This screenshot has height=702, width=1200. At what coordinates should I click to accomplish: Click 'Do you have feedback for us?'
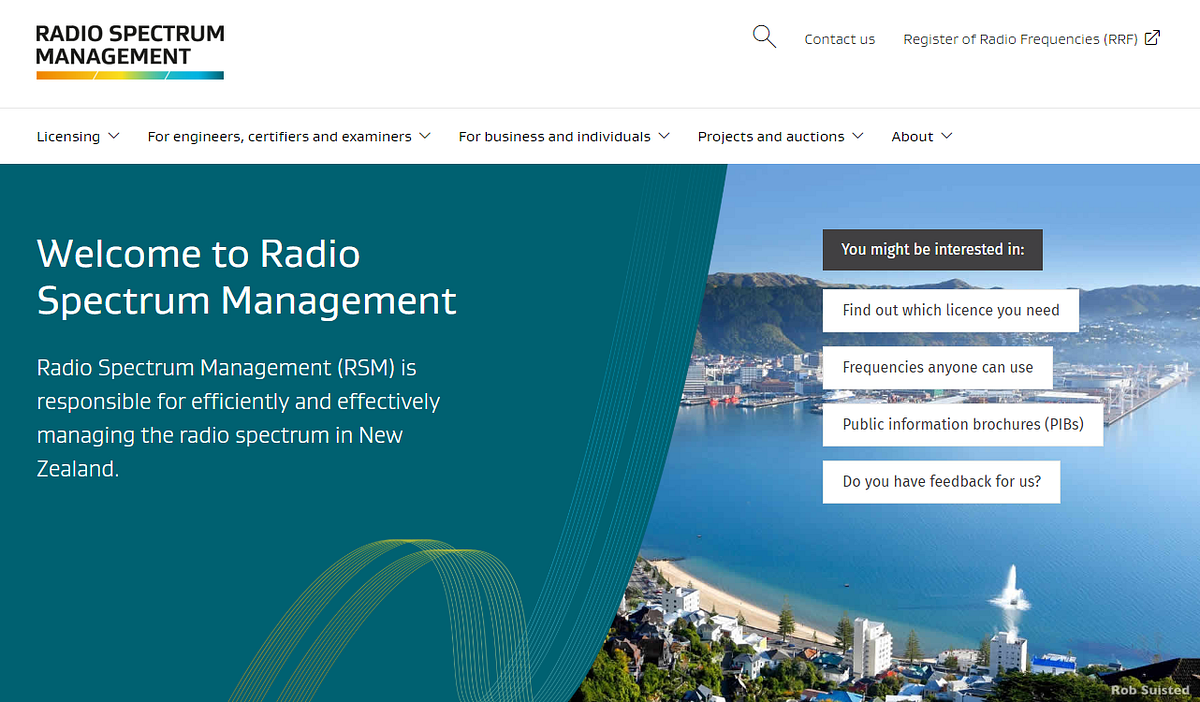940,481
